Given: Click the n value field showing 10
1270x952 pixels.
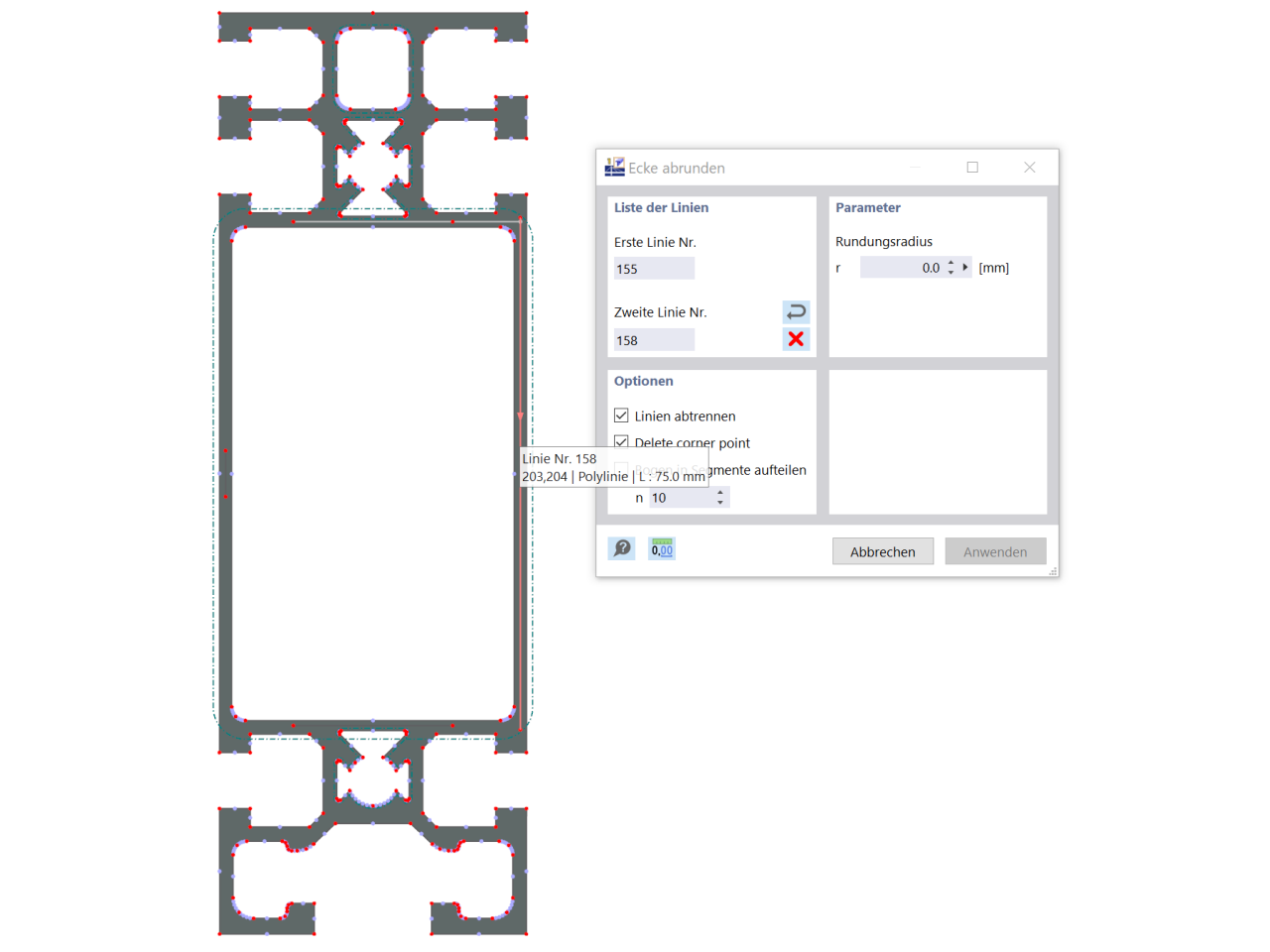Looking at the screenshot, I should coord(682,498).
